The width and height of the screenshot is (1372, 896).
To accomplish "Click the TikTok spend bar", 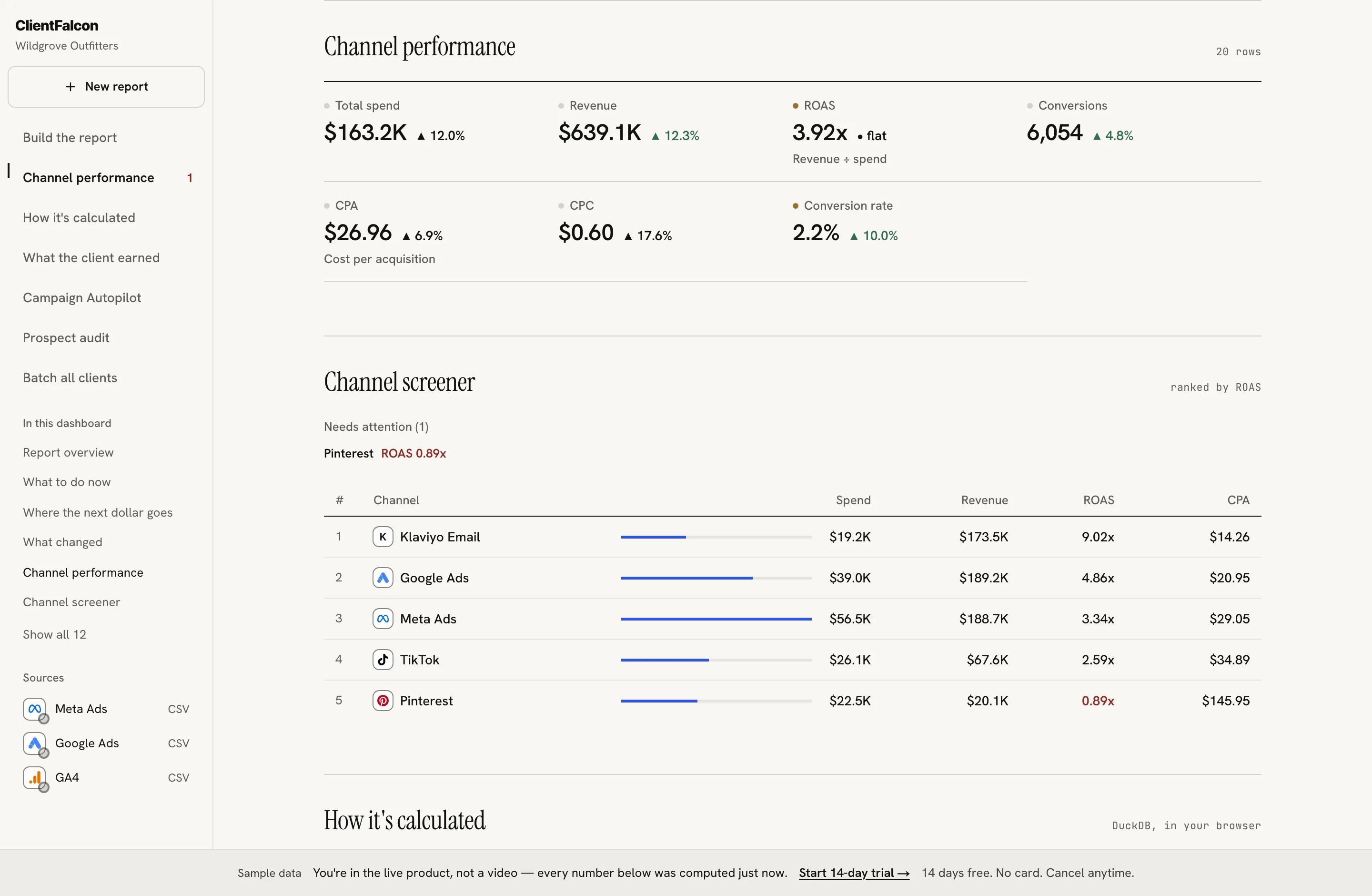I will pyautogui.click(x=716, y=660).
